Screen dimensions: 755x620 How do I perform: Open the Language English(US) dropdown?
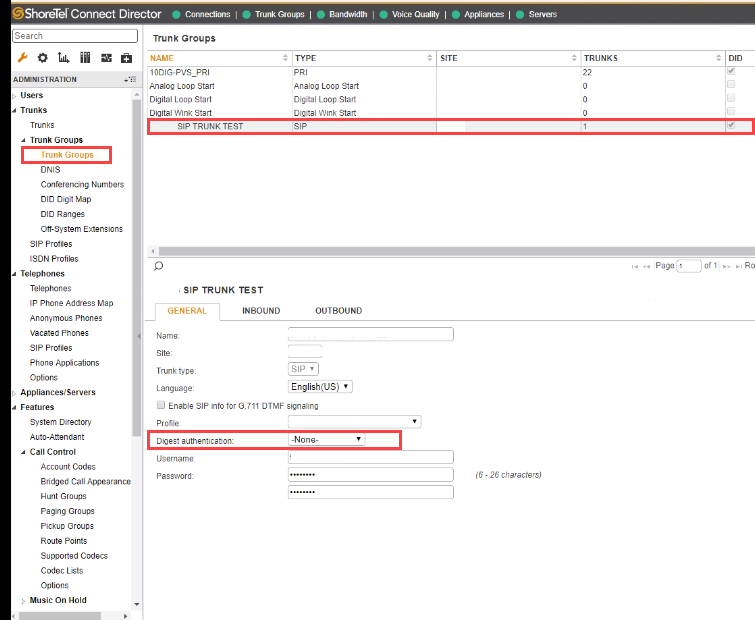point(320,387)
